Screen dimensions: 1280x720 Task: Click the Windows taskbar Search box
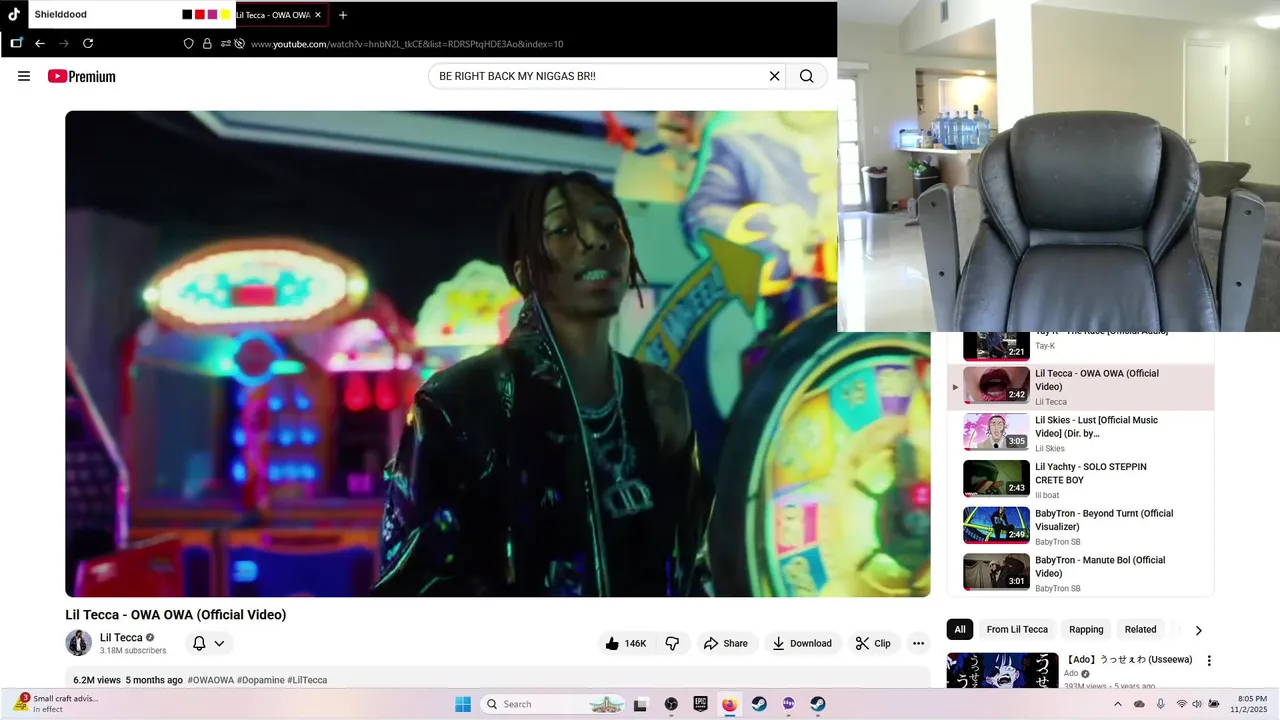(553, 704)
